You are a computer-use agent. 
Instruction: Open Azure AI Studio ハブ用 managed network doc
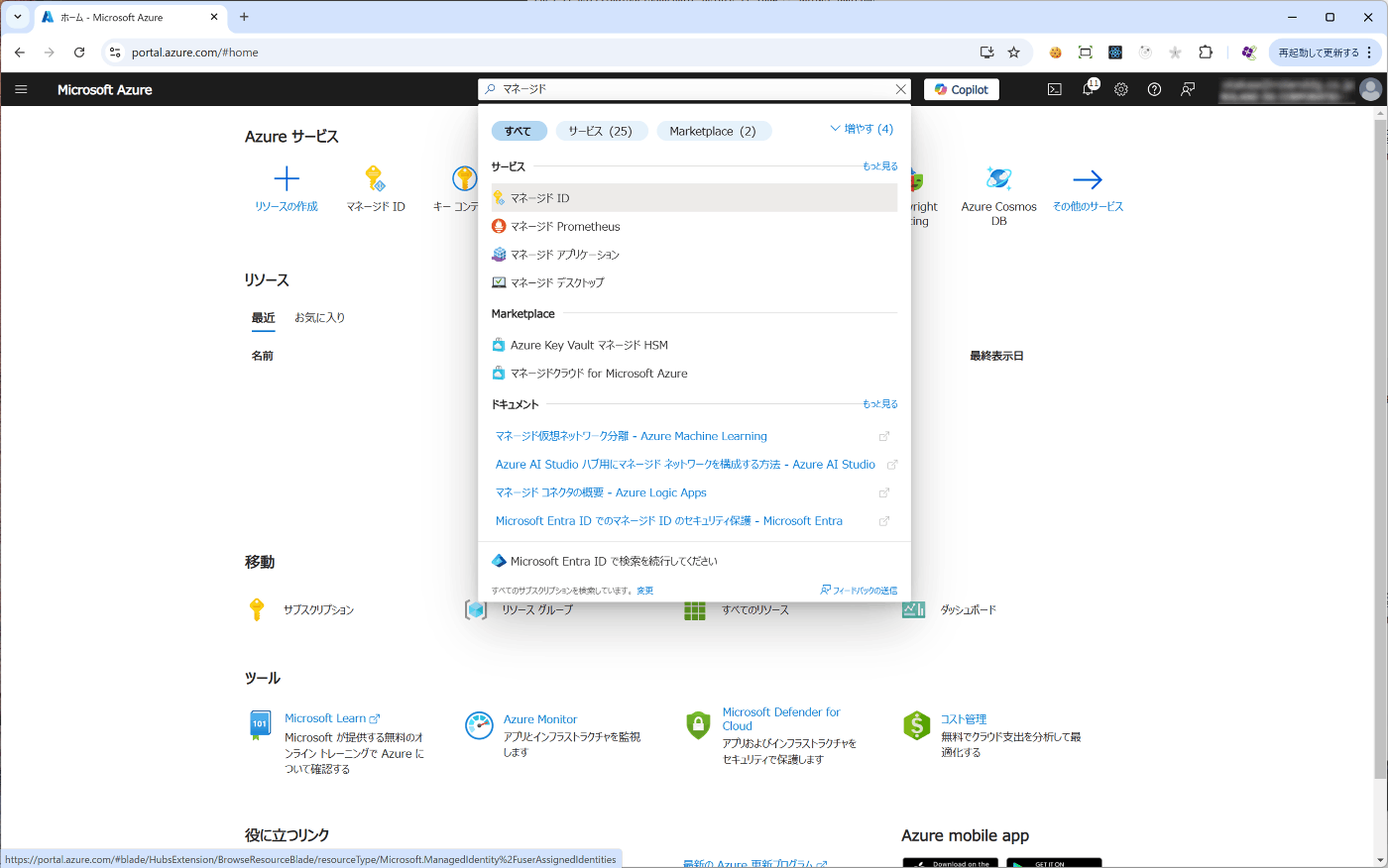click(x=685, y=464)
